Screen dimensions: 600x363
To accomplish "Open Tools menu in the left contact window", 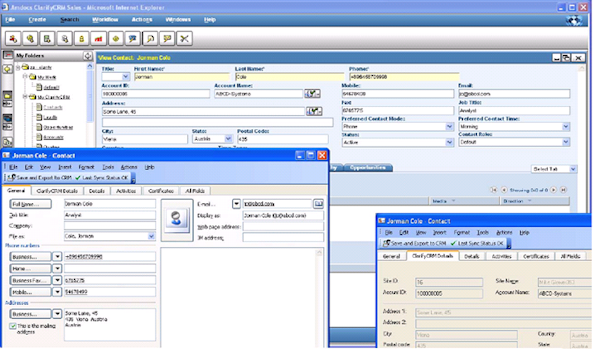I will point(108,167).
